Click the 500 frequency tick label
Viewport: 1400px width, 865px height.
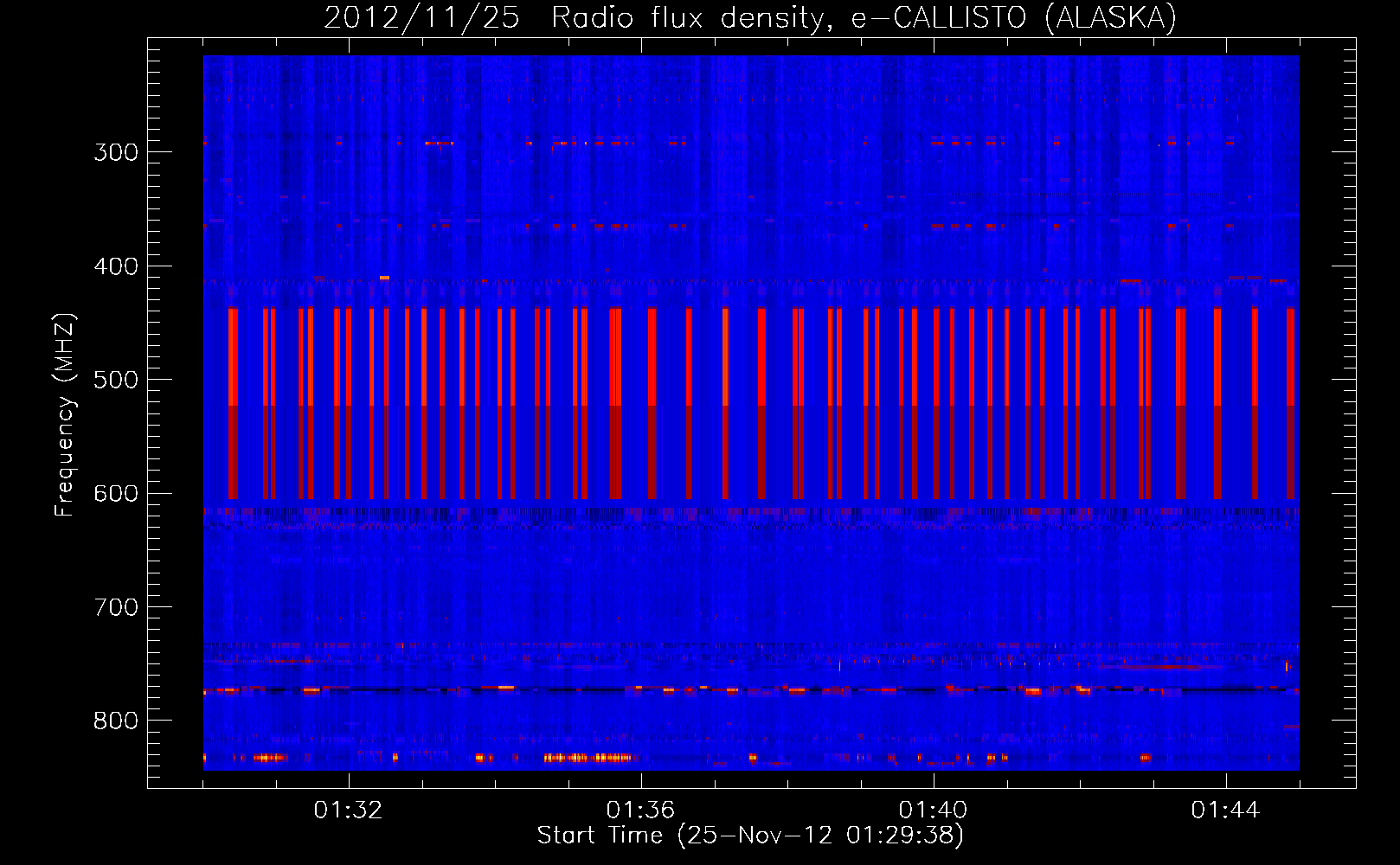pyautogui.click(x=116, y=380)
